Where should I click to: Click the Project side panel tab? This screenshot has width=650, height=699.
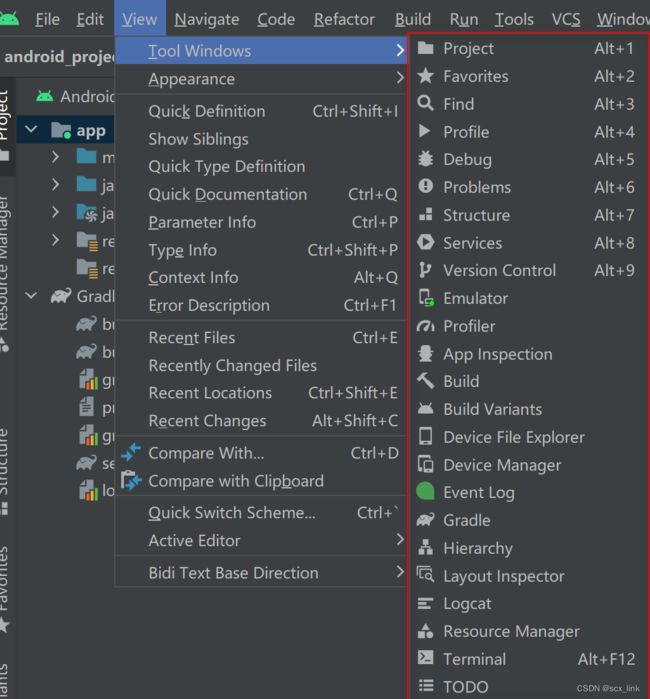(x=6, y=126)
